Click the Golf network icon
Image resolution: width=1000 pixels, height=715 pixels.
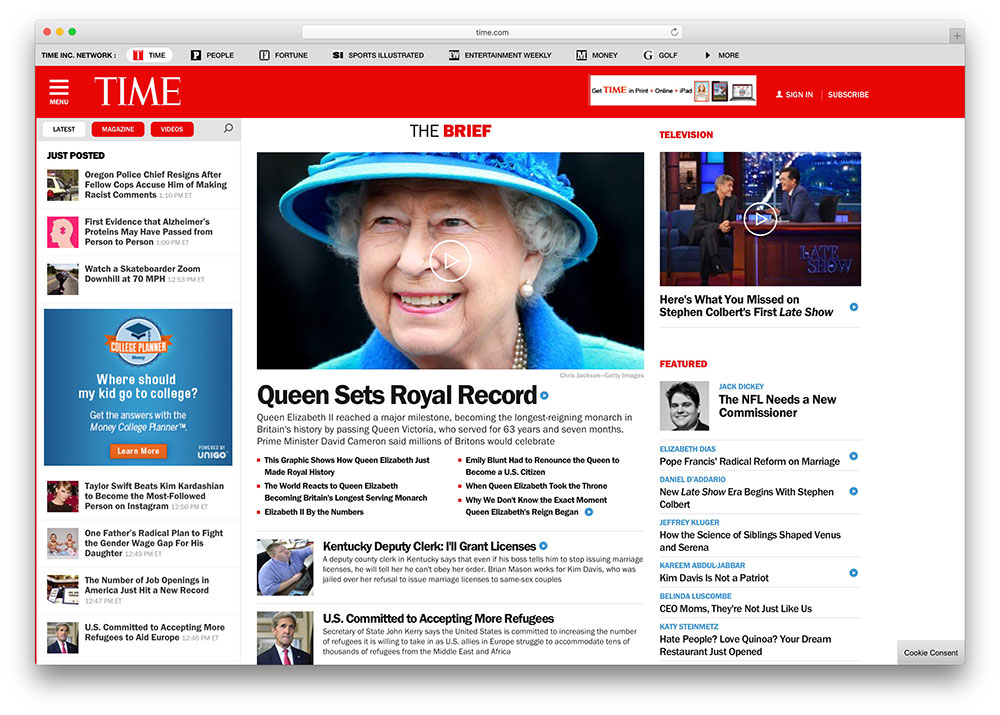point(648,55)
